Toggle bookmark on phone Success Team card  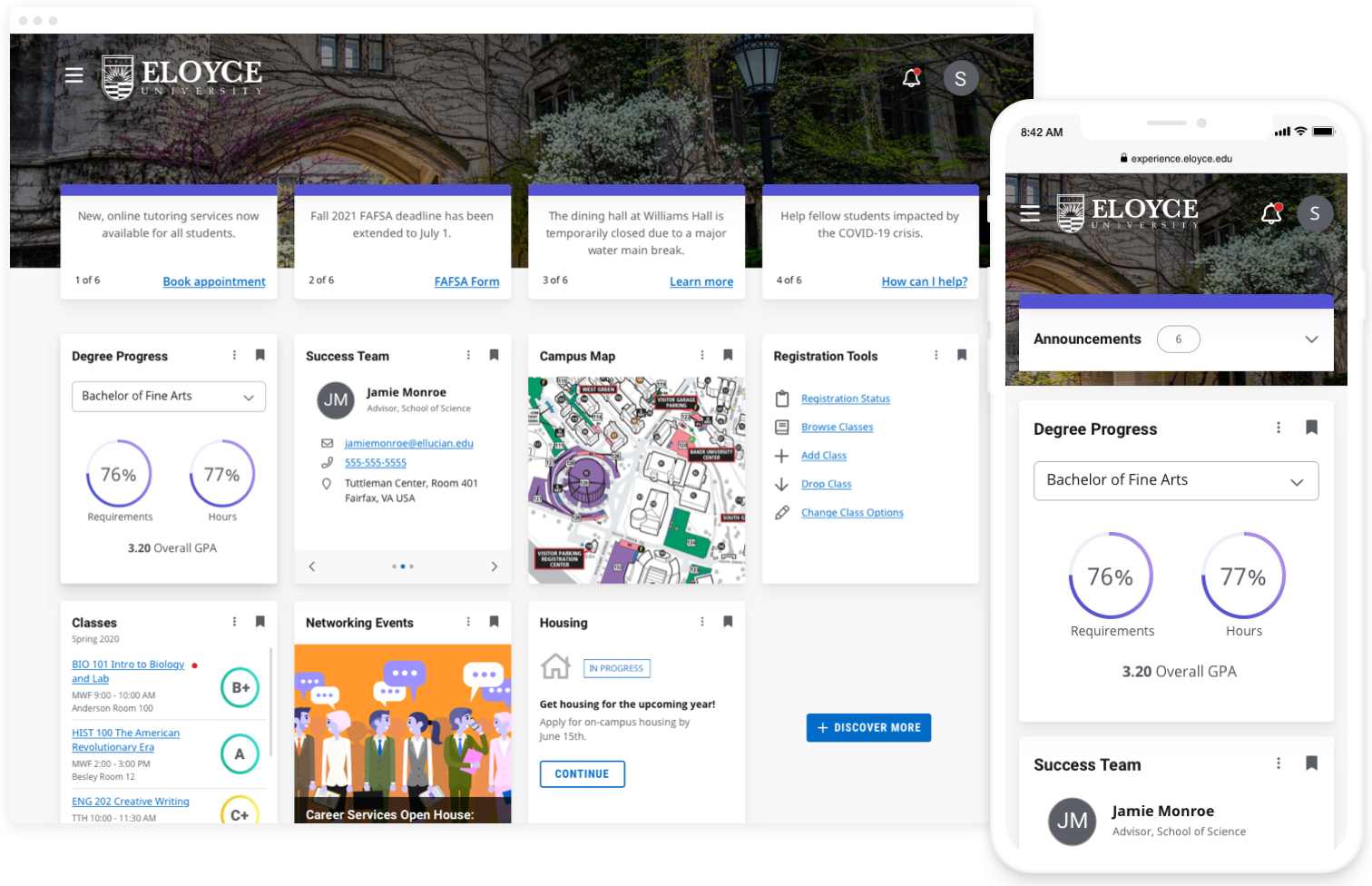pos(1311,763)
